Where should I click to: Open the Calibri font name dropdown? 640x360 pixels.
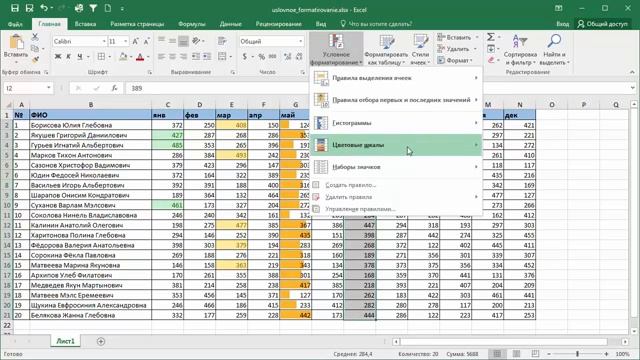tap(104, 41)
